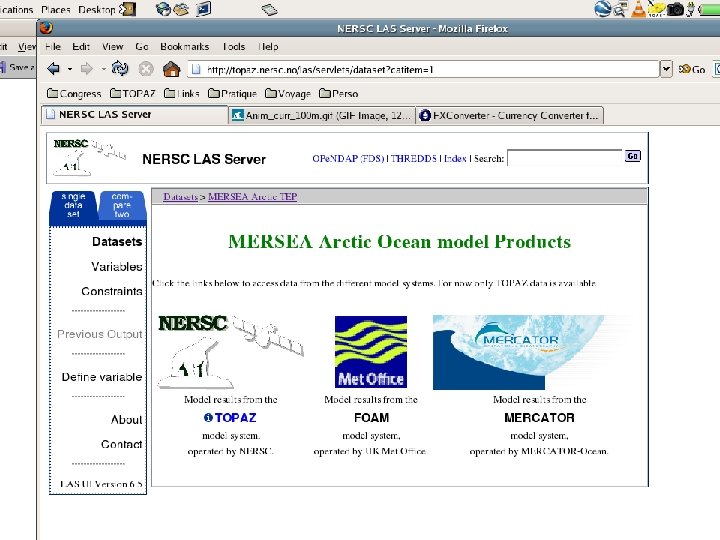Click the FOAM model heading
Screen dimensions: 720x540
pyautogui.click(x=371, y=417)
